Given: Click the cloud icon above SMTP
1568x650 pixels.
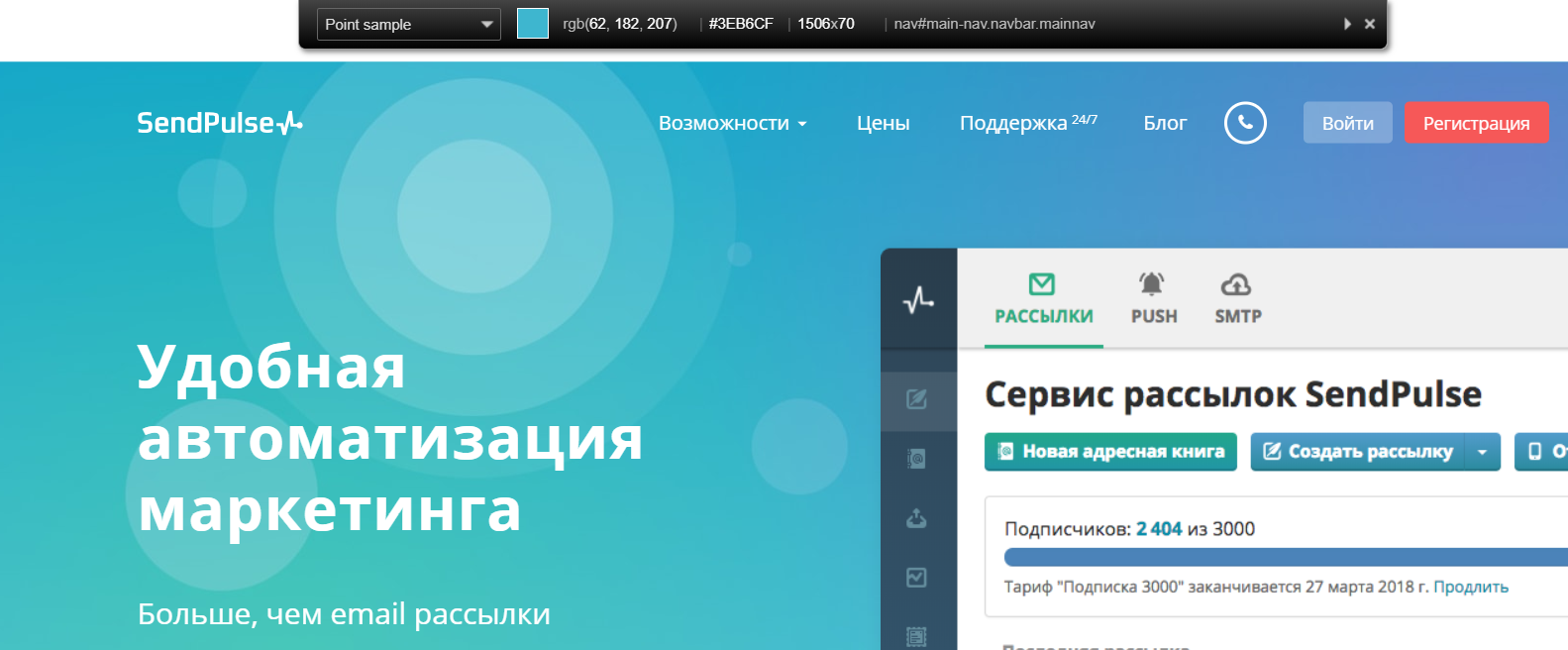Looking at the screenshot, I should tap(1236, 284).
